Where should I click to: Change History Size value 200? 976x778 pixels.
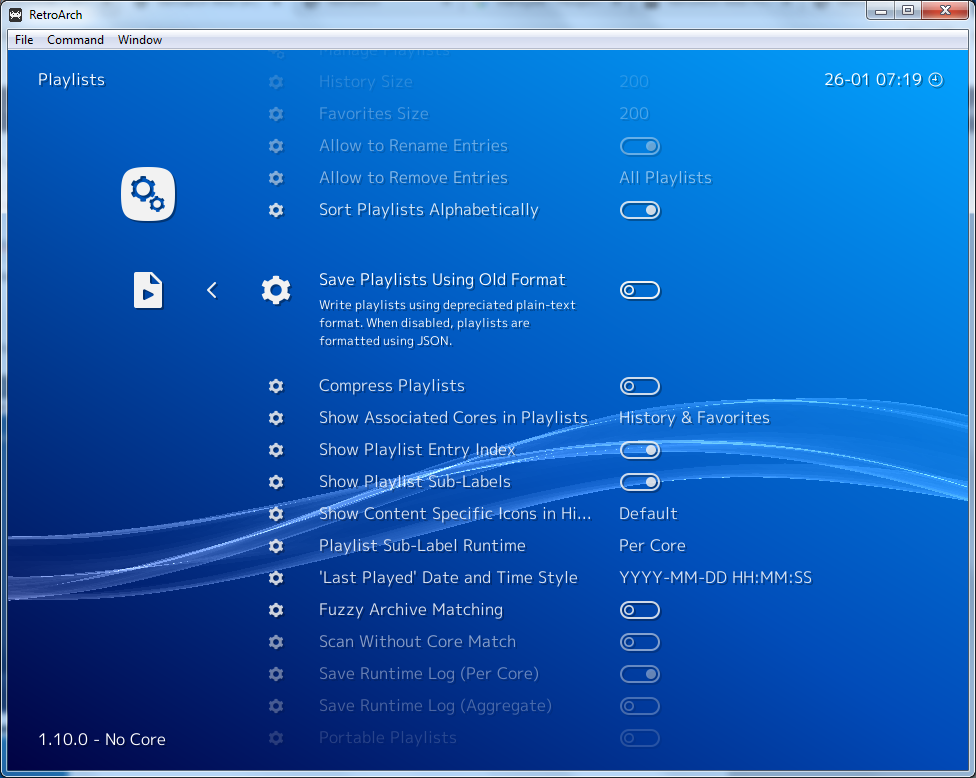point(634,82)
